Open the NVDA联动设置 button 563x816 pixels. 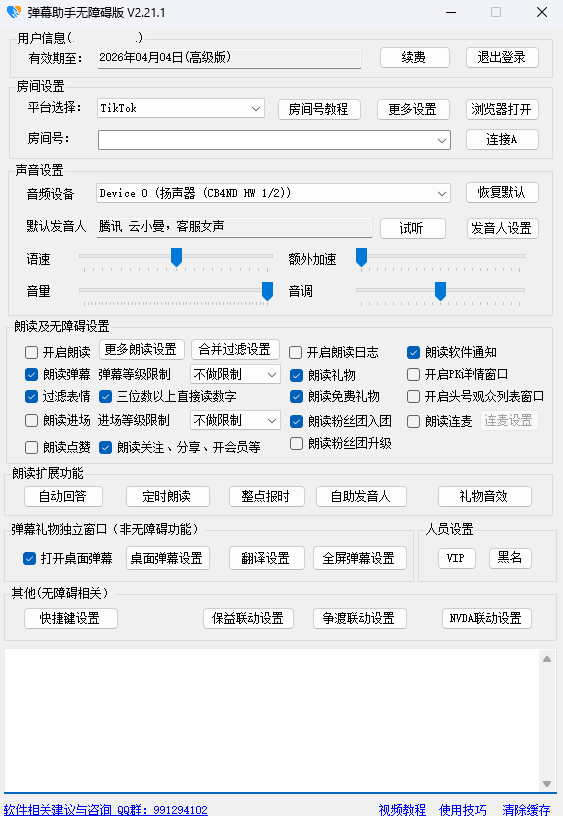click(486, 618)
